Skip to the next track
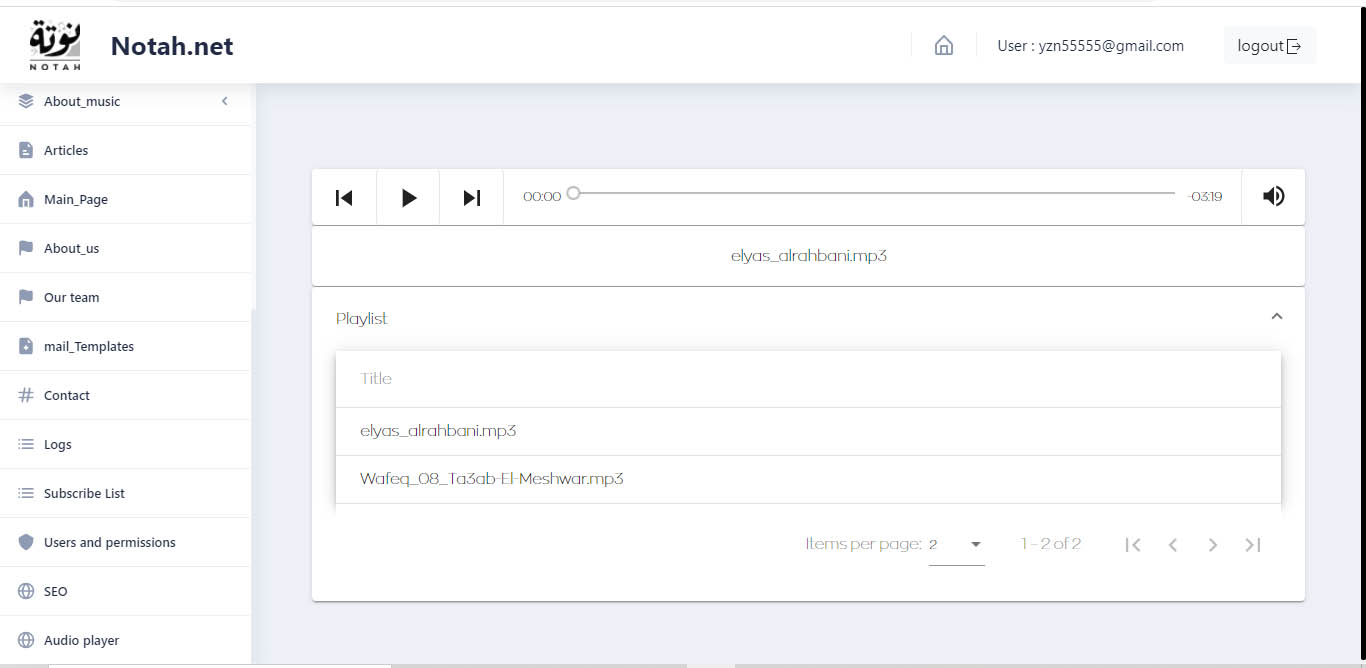Image resolution: width=1366 pixels, height=668 pixels. [x=472, y=197]
